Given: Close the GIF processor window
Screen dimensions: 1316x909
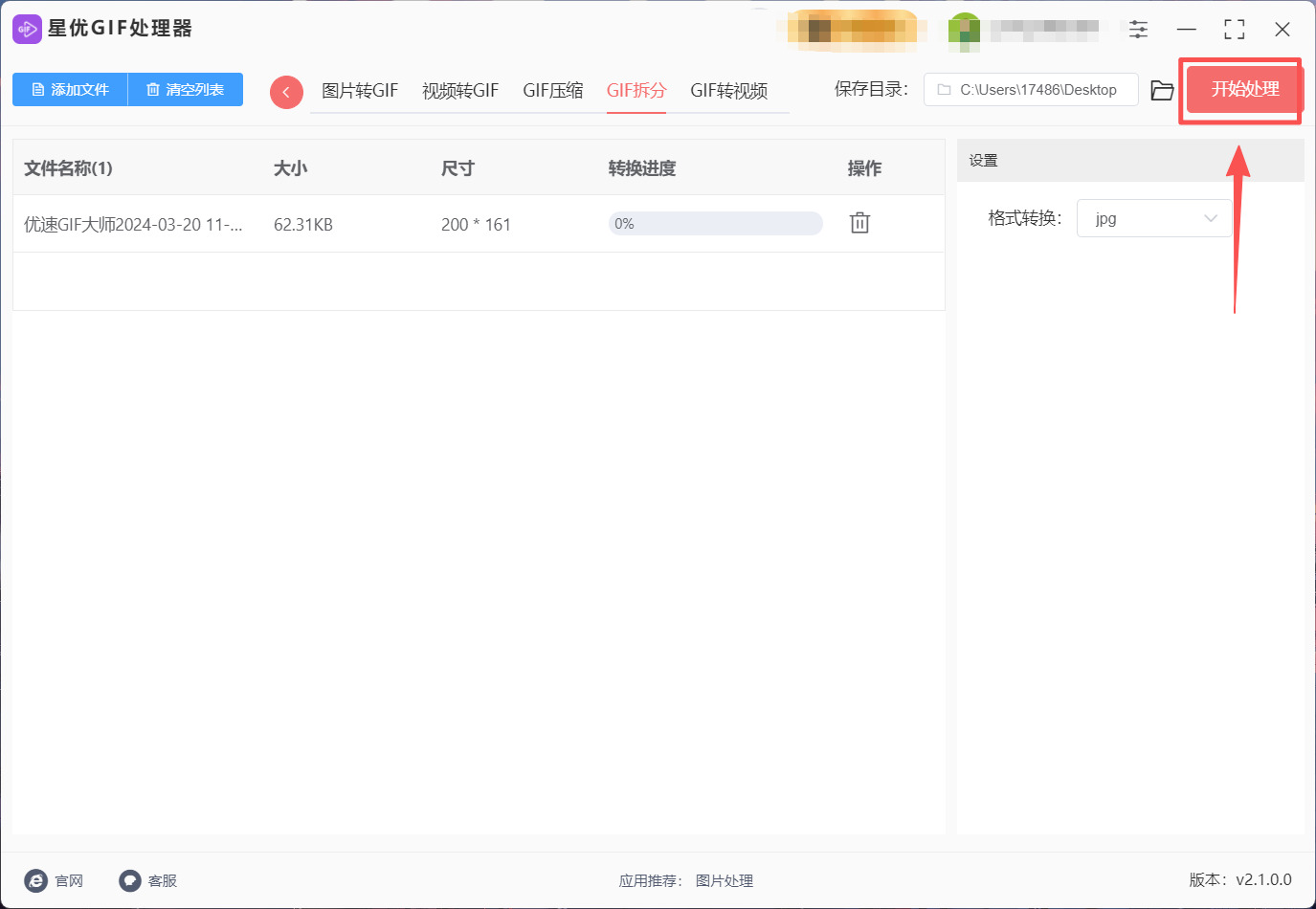Looking at the screenshot, I should coord(1283,29).
